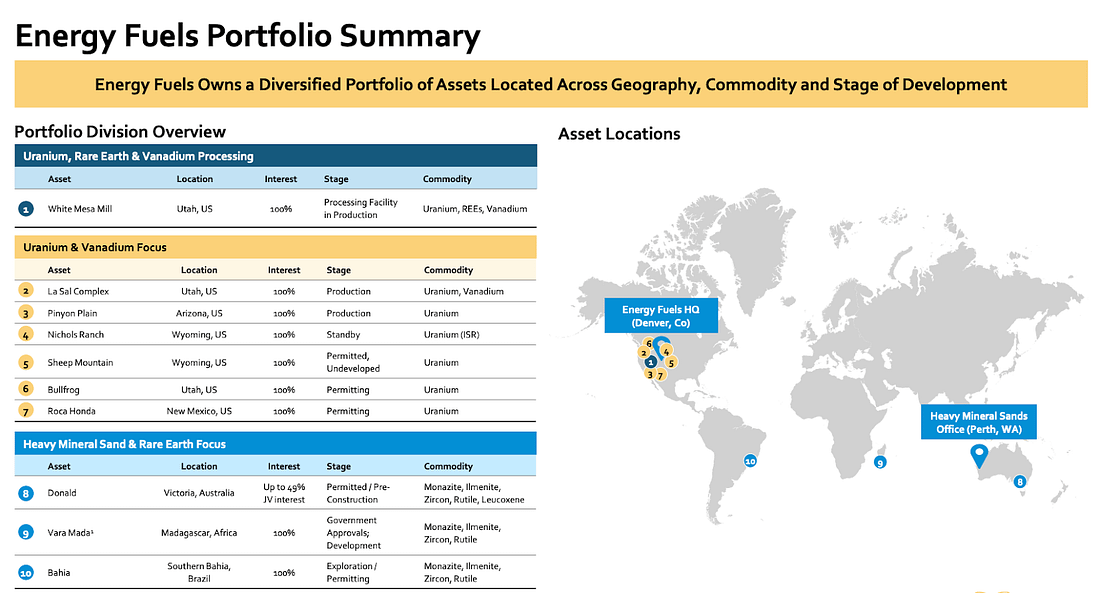Select the Government Approvals; Development stage cell
This screenshot has width=1100, height=593.
pos(354,533)
